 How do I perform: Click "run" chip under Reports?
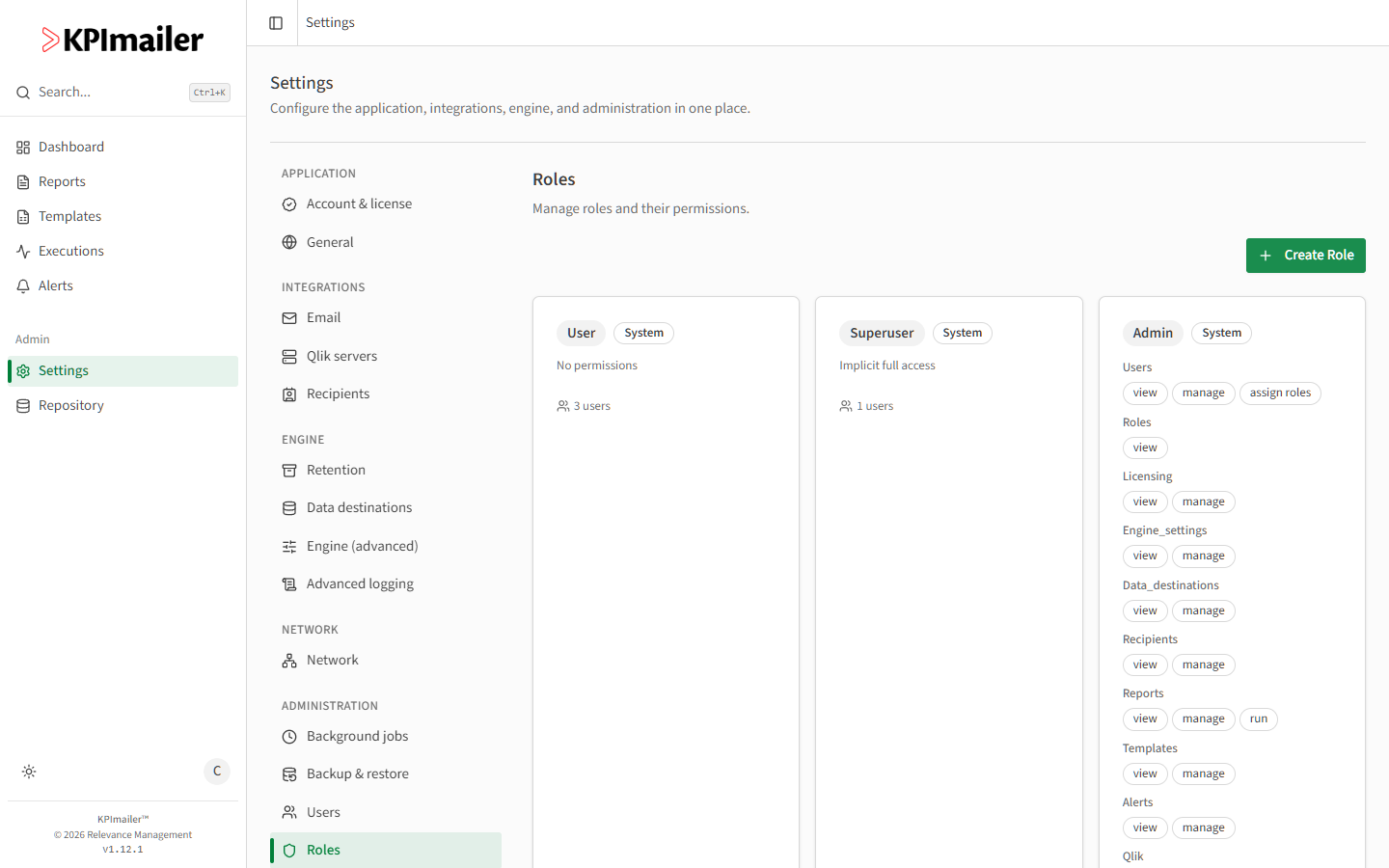[1259, 719]
